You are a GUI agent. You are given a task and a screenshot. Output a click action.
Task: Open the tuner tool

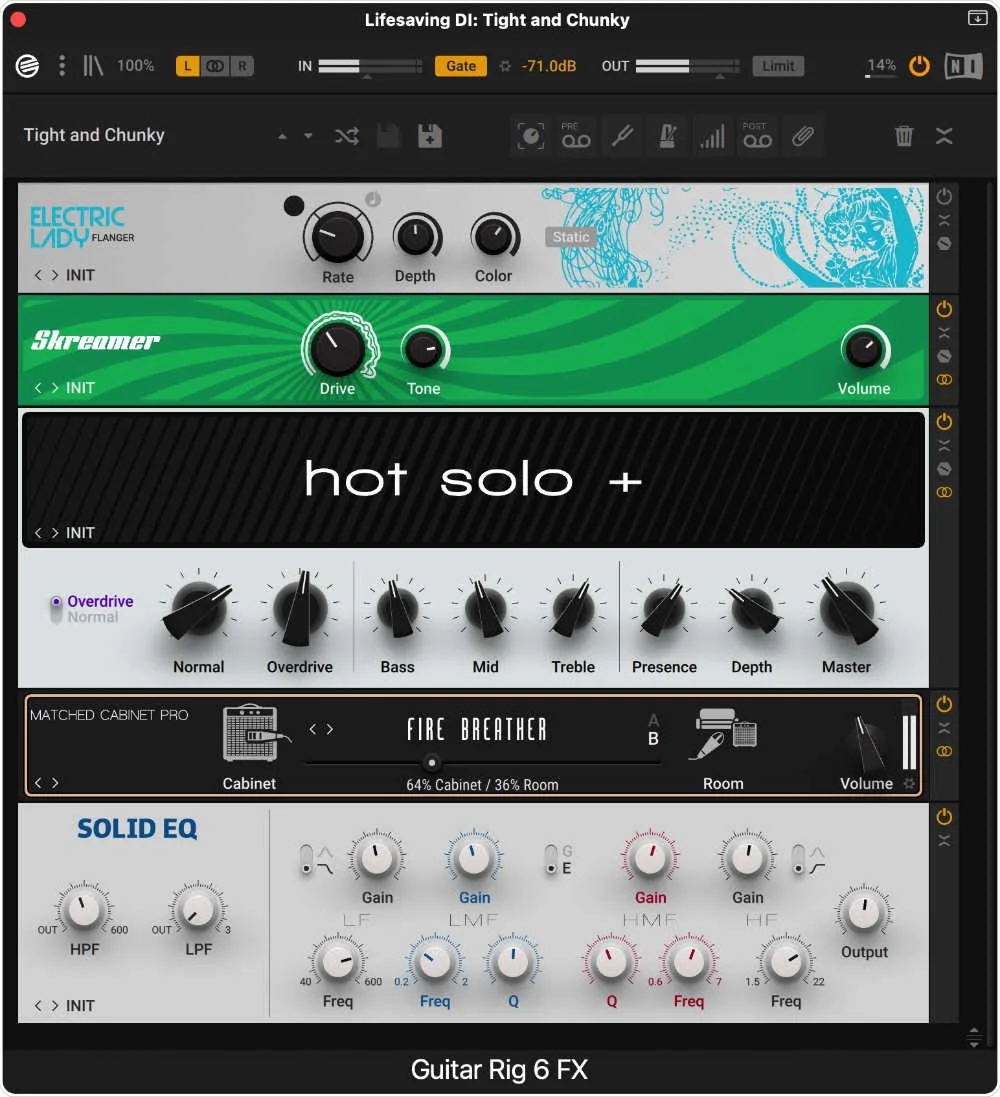pyautogui.click(x=622, y=136)
